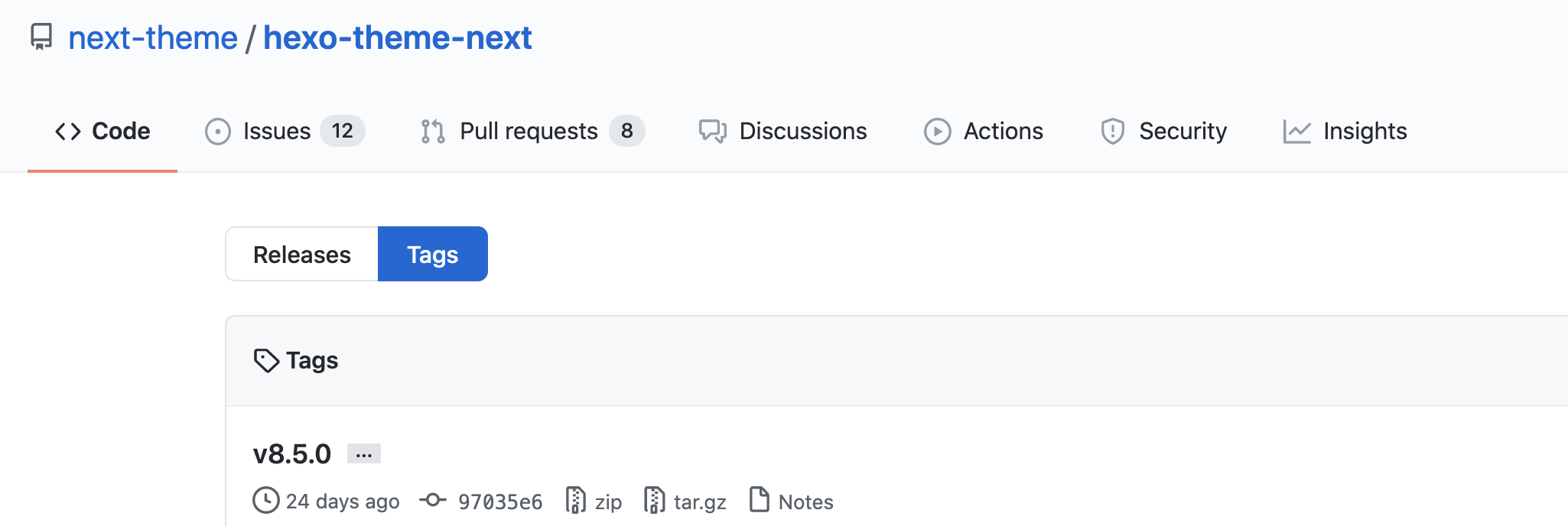Viewport: 1568px width, 526px height.
Task: Click the Issues count badge showing 12
Action: (342, 131)
